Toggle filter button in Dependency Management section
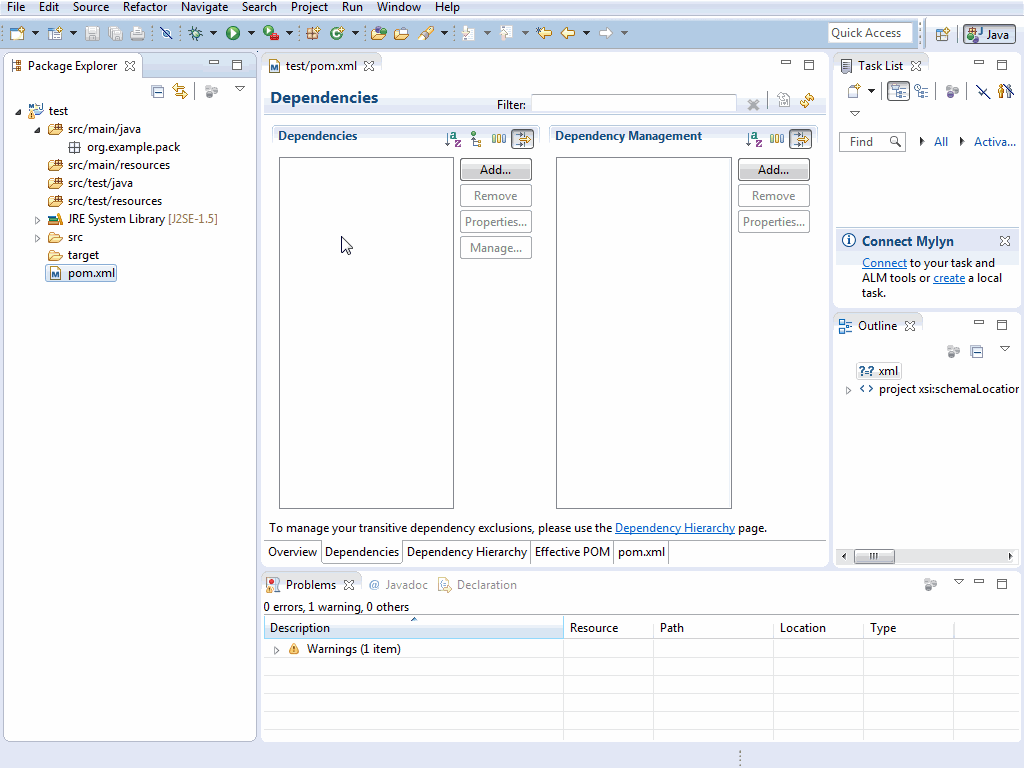 coord(800,139)
